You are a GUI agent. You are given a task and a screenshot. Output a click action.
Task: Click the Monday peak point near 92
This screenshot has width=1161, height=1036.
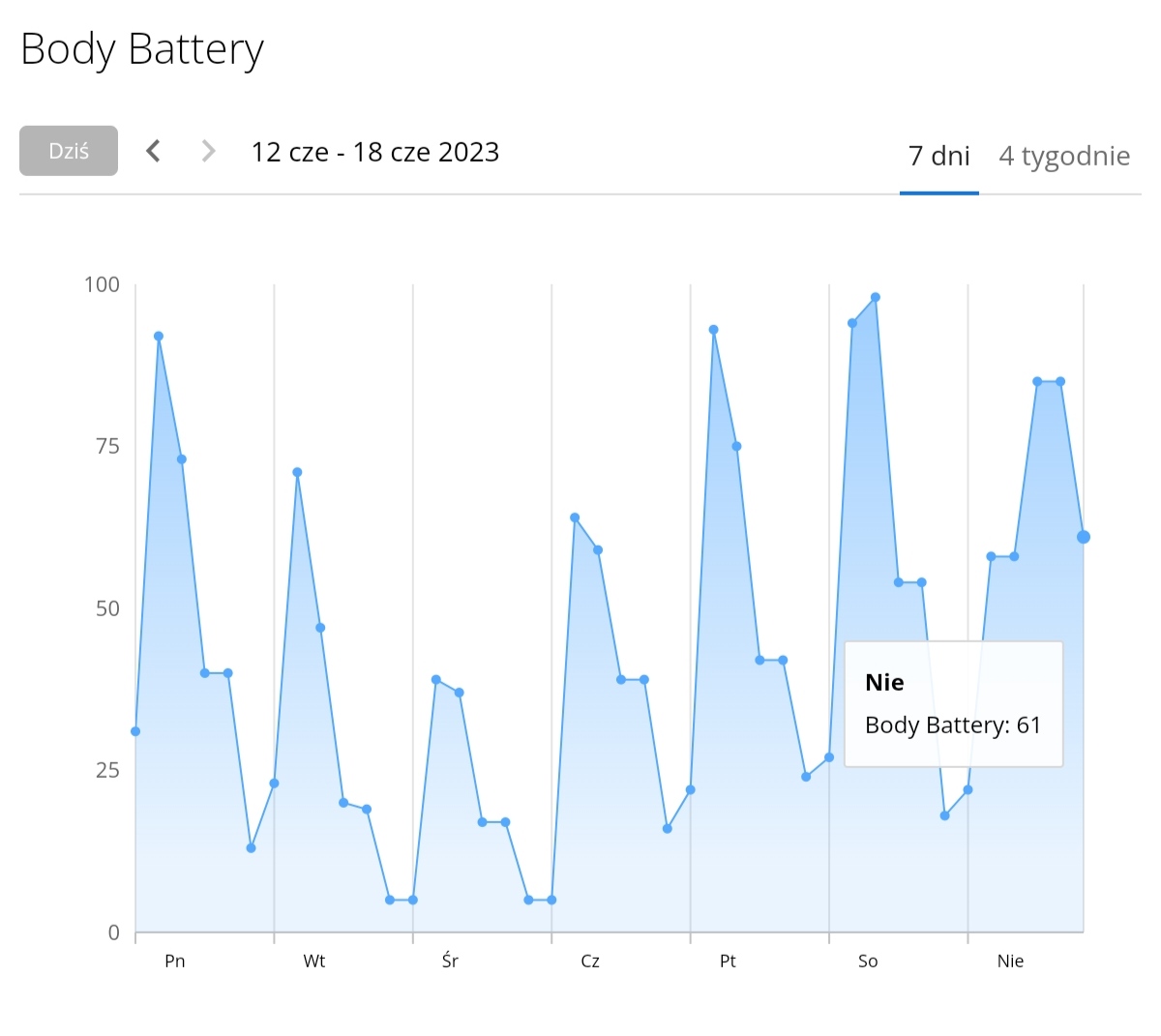tap(159, 336)
